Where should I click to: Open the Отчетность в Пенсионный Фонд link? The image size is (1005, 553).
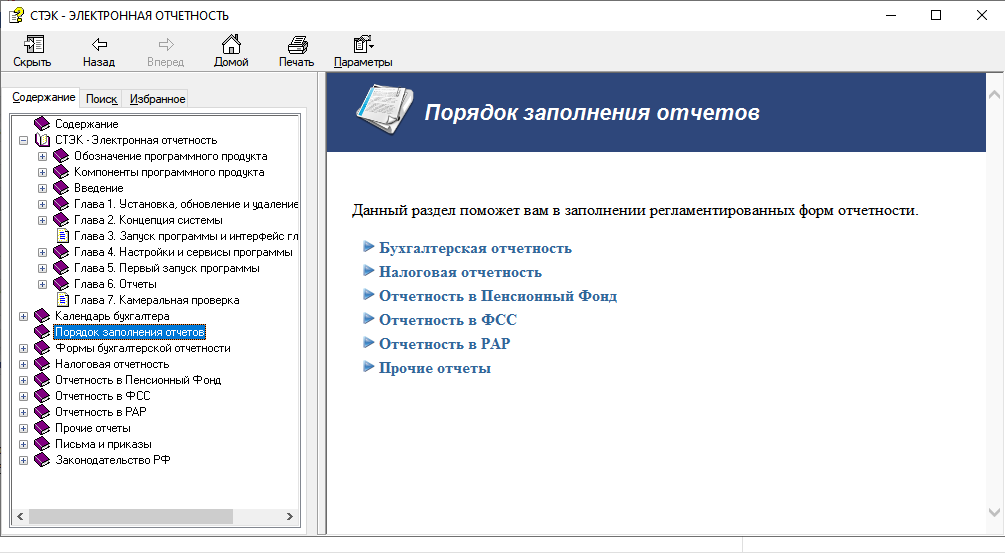[x=498, y=296]
